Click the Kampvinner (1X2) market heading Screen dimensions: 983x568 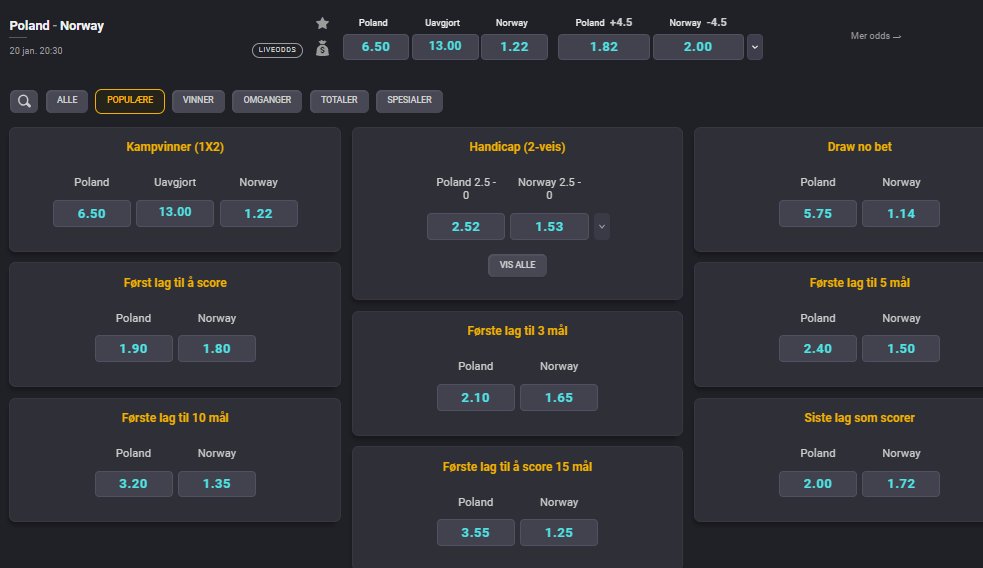pyautogui.click(x=175, y=147)
